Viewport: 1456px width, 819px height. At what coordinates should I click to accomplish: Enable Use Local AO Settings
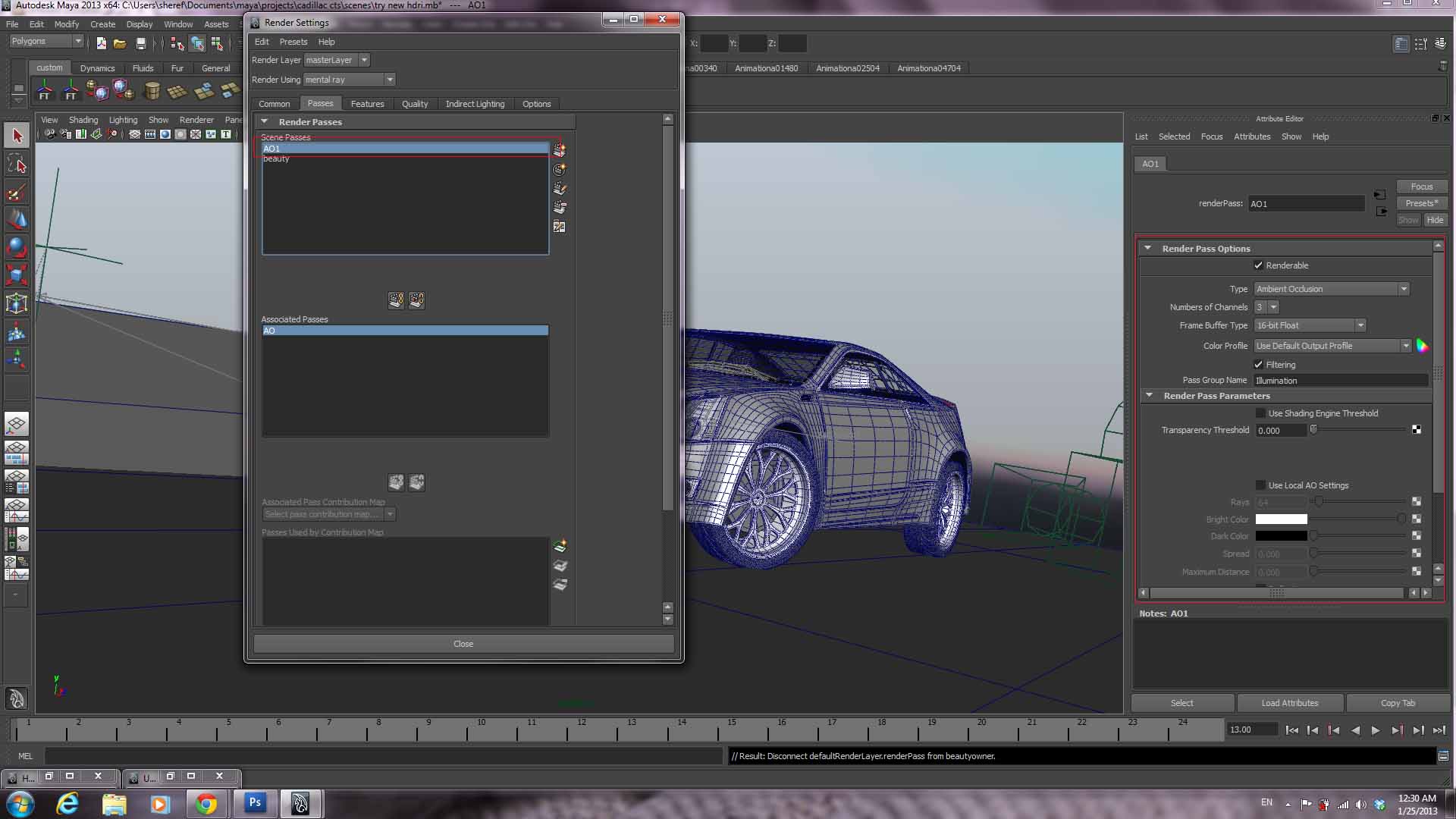(x=1260, y=485)
